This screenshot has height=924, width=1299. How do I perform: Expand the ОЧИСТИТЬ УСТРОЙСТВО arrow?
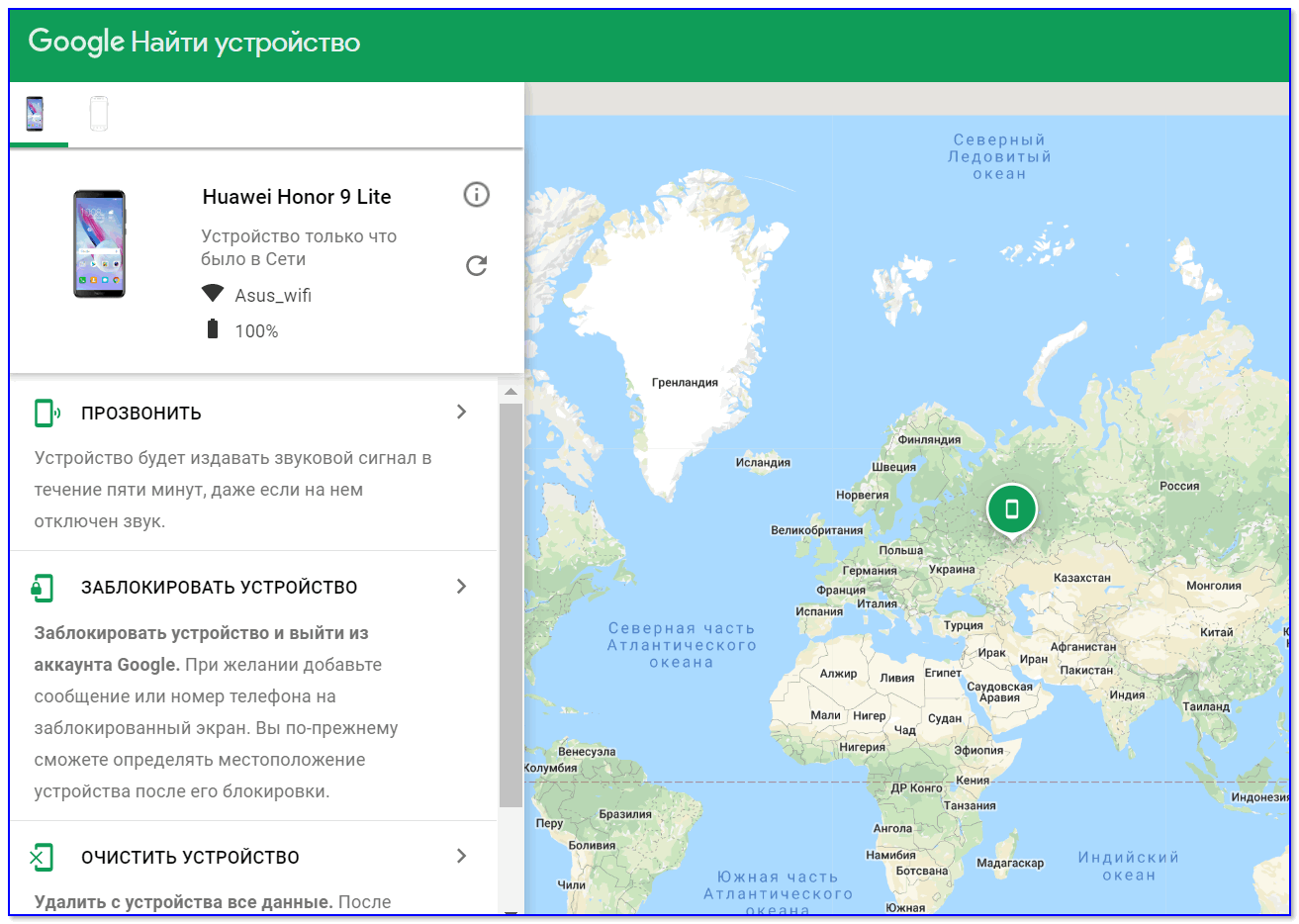point(461,856)
